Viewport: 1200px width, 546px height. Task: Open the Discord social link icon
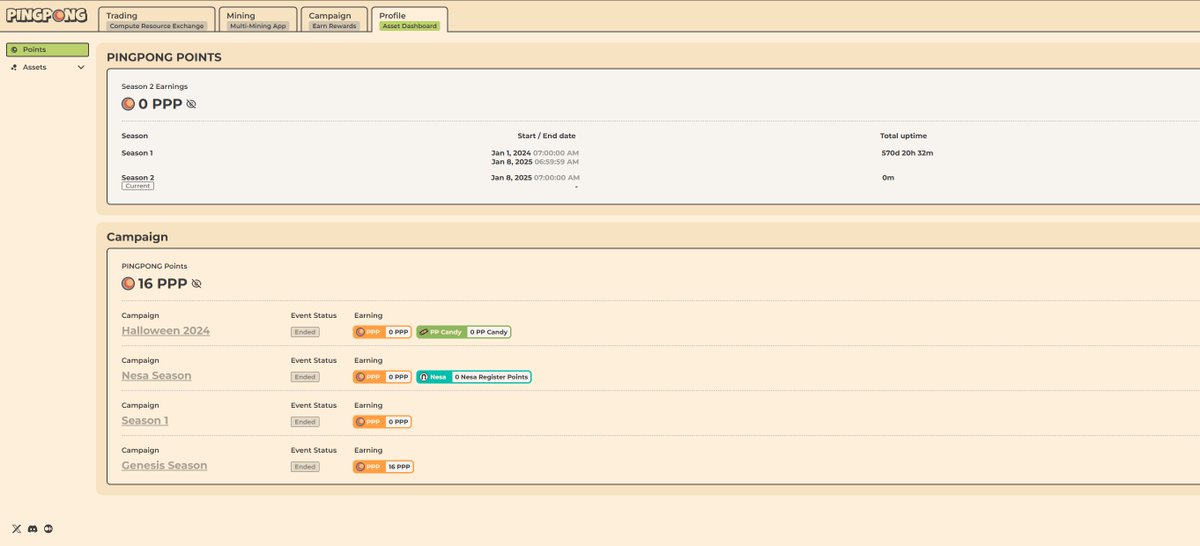(32, 528)
